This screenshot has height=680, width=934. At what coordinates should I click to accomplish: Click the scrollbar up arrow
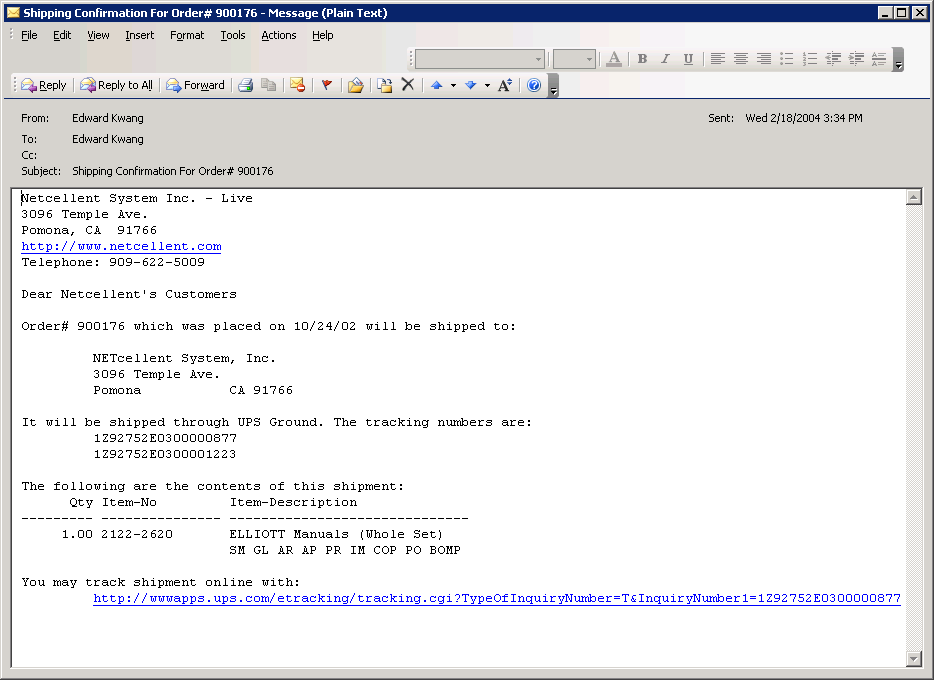[x=914, y=197]
